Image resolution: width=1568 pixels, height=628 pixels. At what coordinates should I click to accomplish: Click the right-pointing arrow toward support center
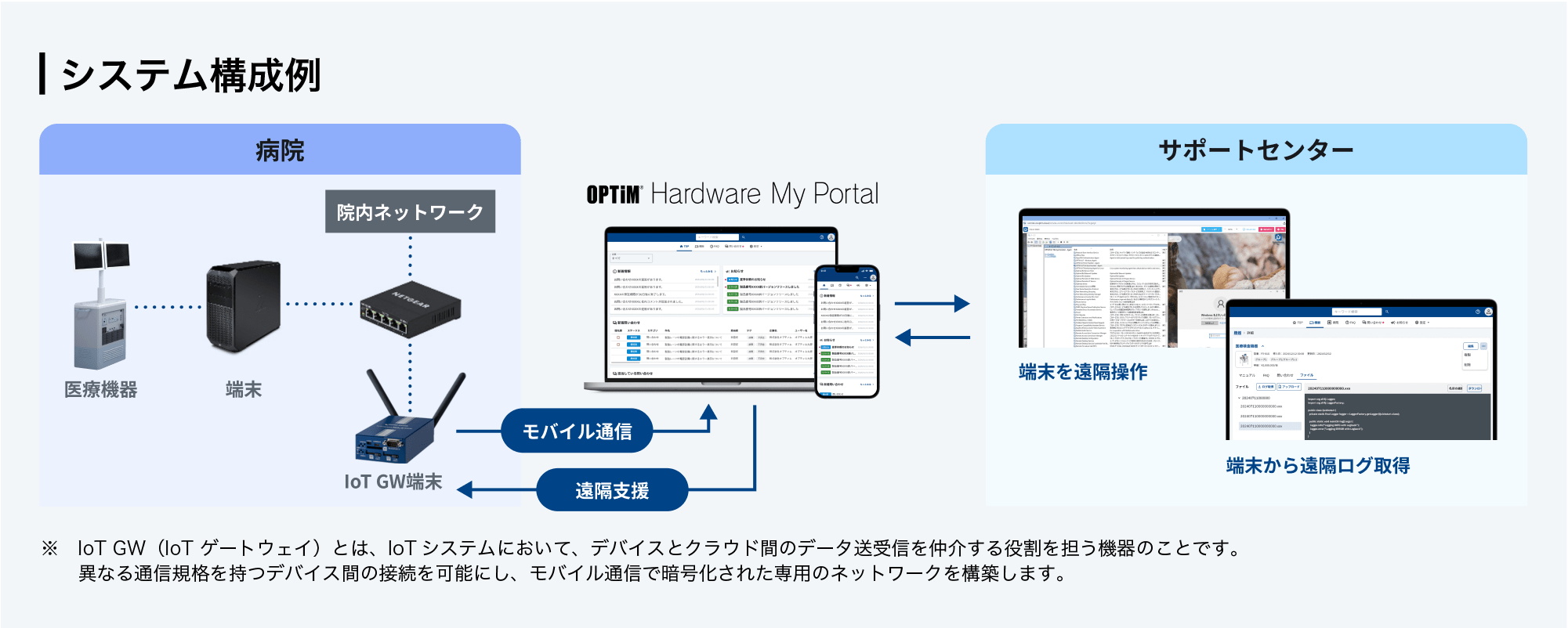[x=932, y=303]
